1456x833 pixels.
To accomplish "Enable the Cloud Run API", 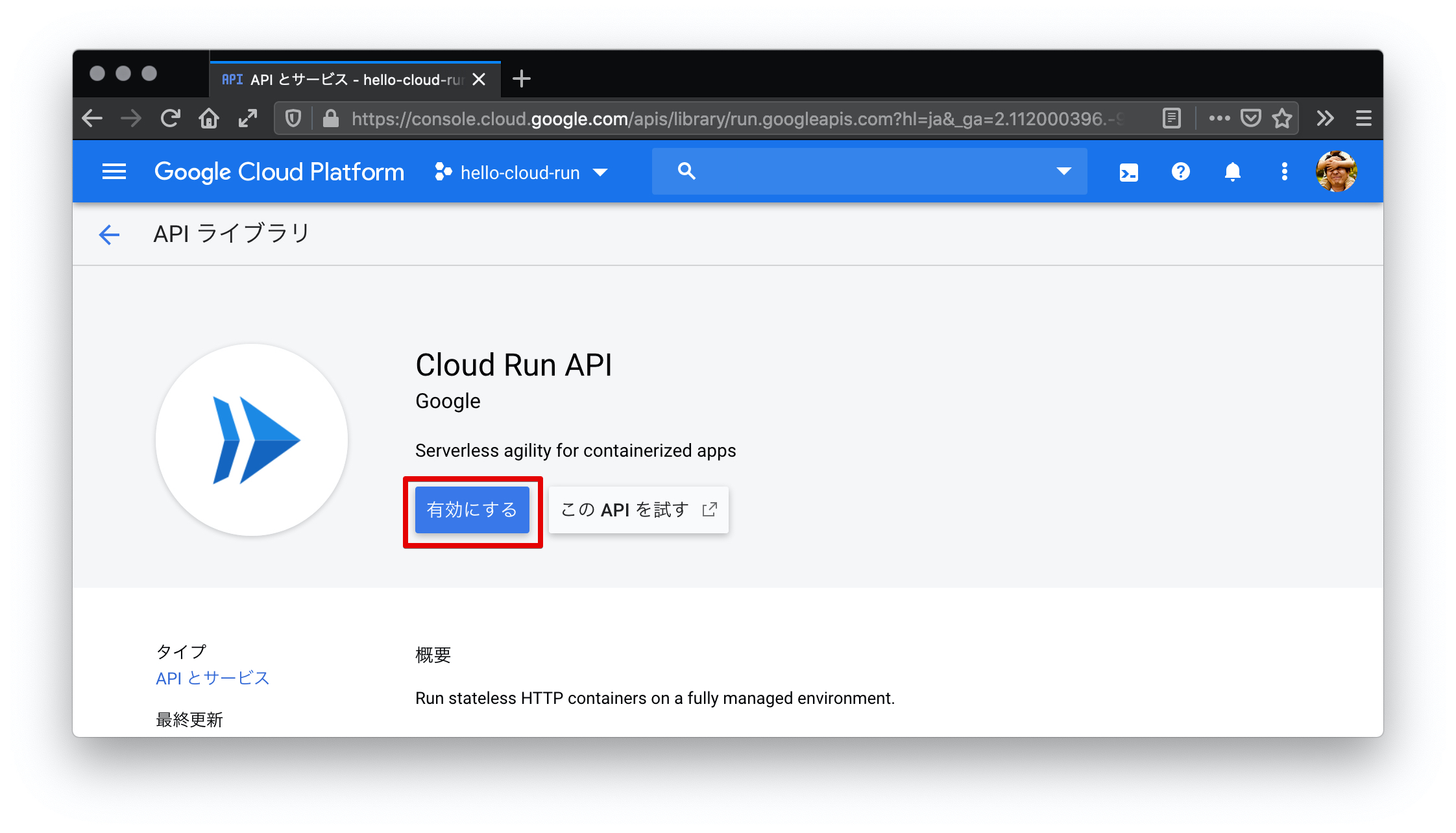I will (470, 510).
